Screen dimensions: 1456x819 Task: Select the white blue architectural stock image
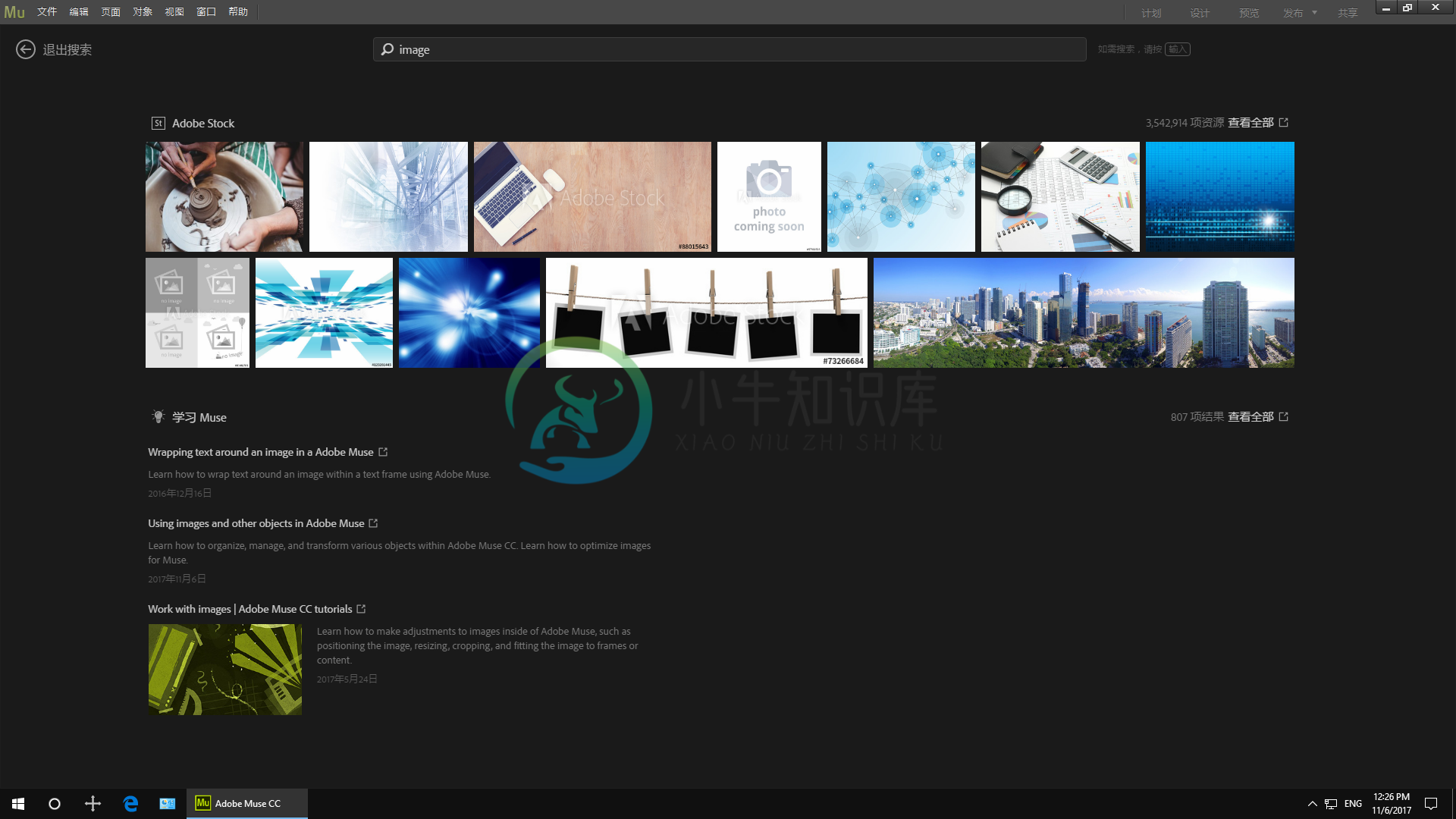coord(388,196)
